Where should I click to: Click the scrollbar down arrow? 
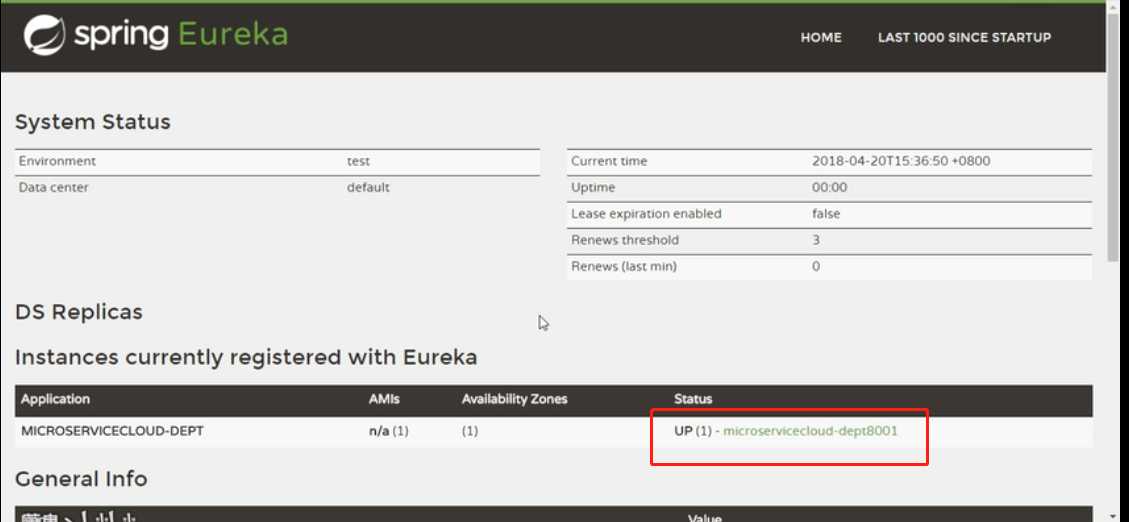click(1113, 516)
